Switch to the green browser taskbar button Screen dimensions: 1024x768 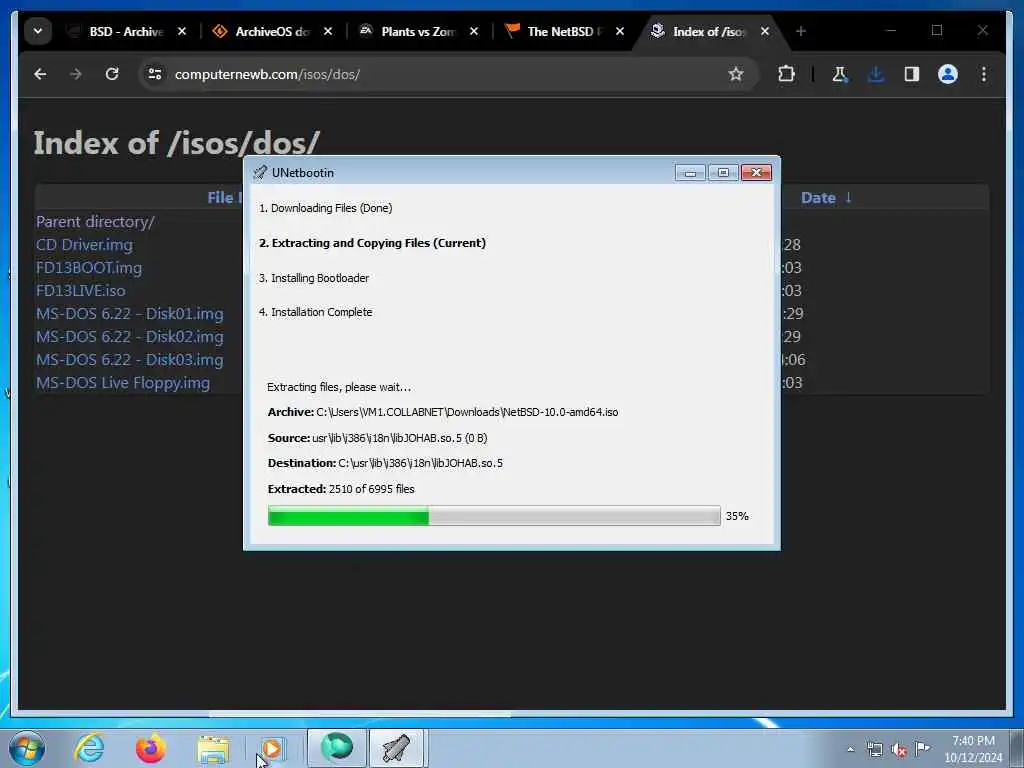(336, 748)
